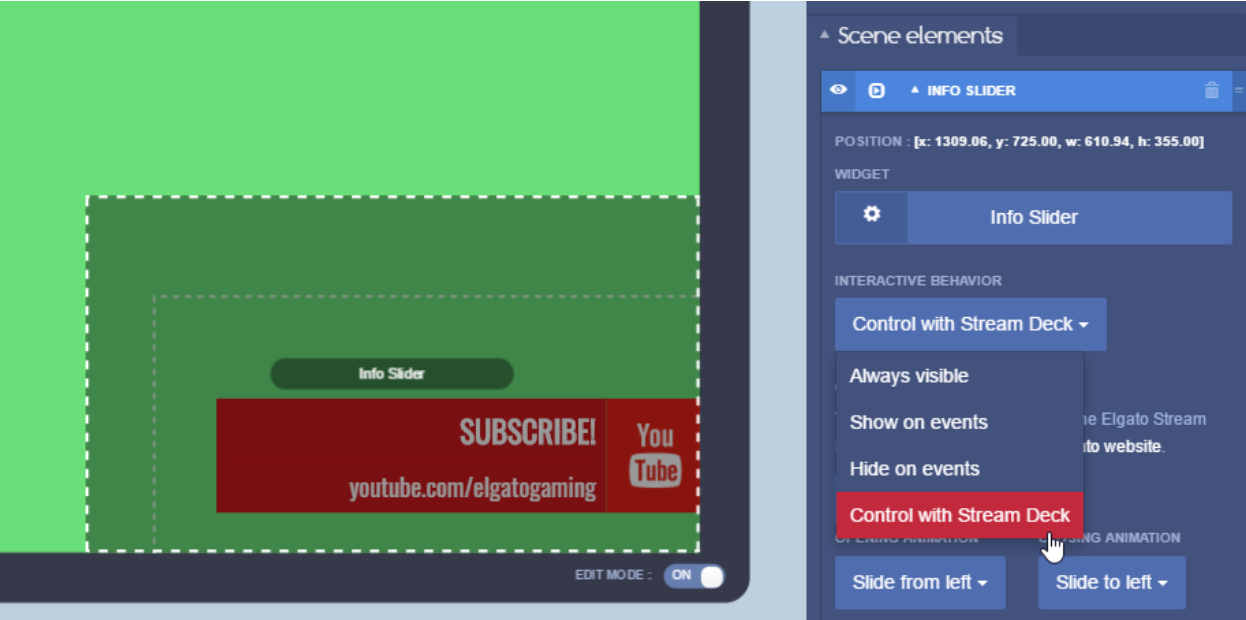1246x620 pixels.
Task: Choose Show on events option
Action: [x=918, y=422]
